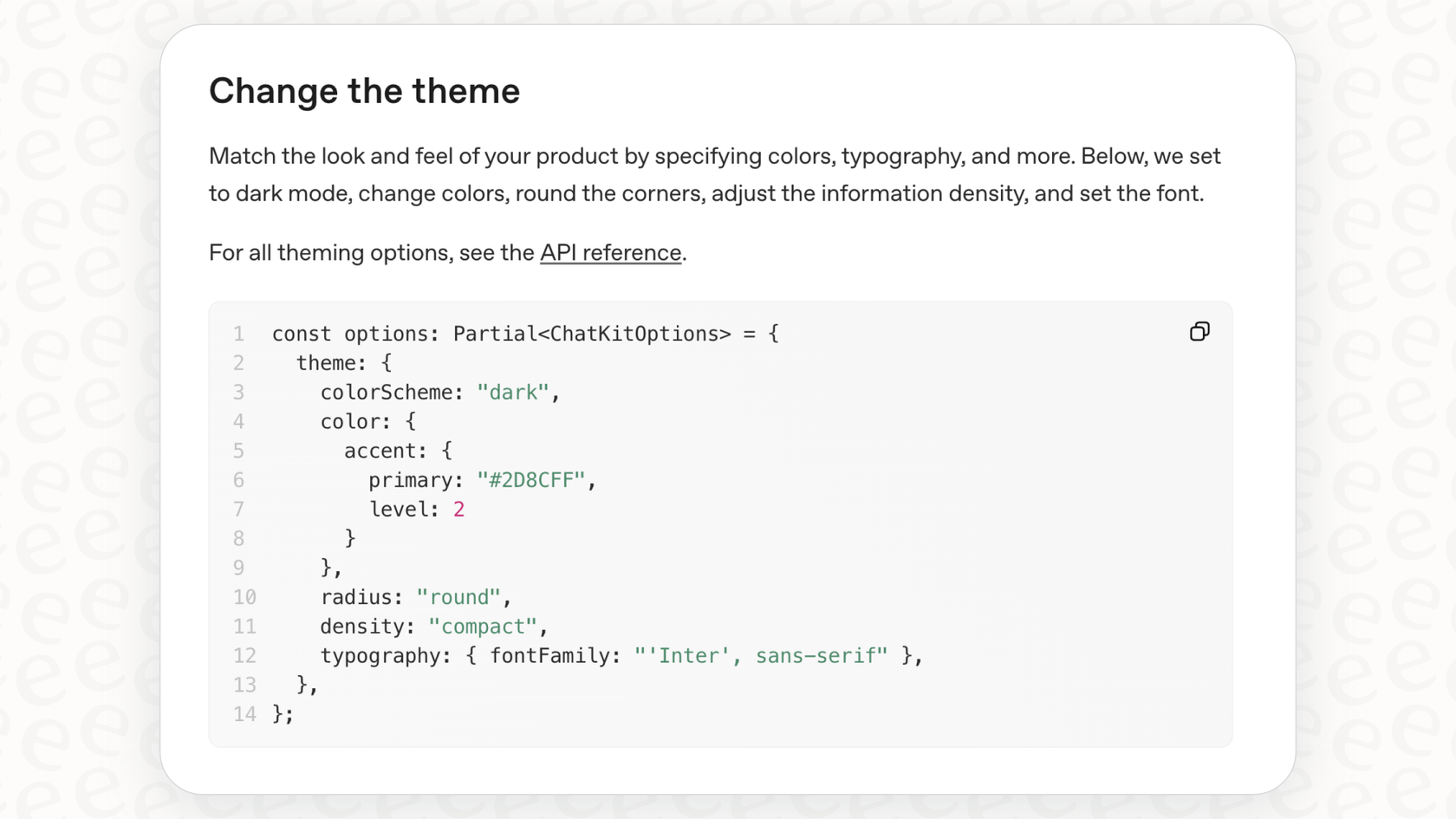Click line number 14 in the code block
Image resolution: width=1456 pixels, height=819 pixels.
[x=245, y=713]
